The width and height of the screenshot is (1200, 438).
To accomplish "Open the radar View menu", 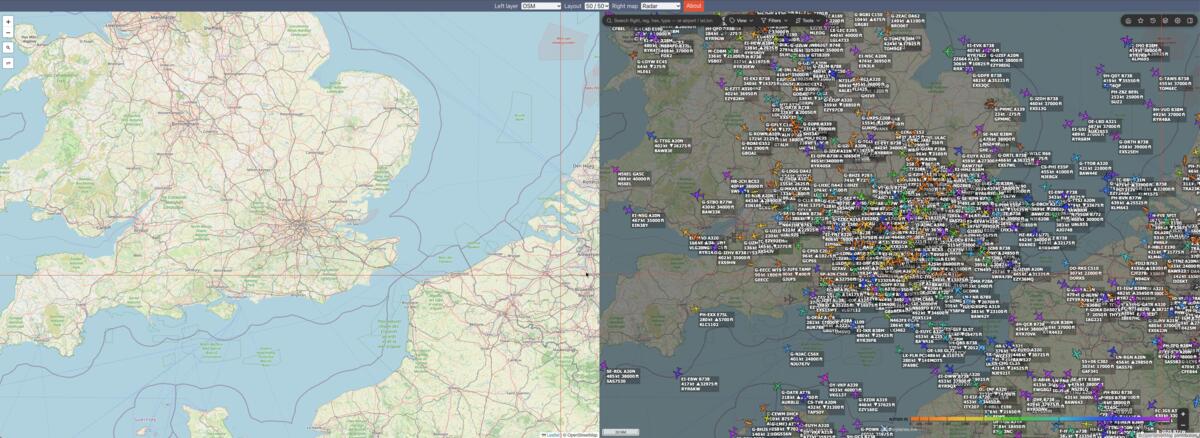I will 740,20.
